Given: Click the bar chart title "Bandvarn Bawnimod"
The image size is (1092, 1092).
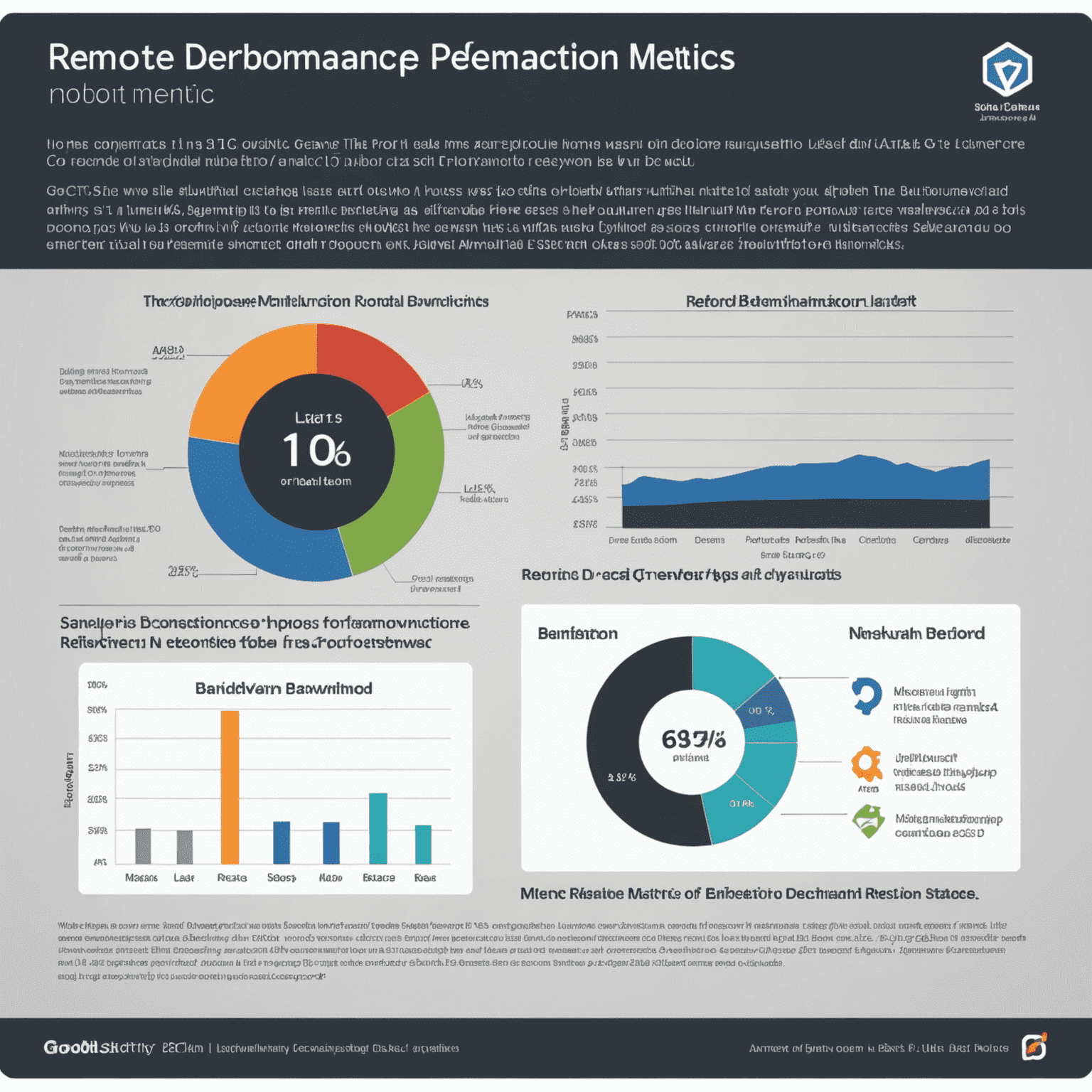Looking at the screenshot, I should tap(284, 688).
